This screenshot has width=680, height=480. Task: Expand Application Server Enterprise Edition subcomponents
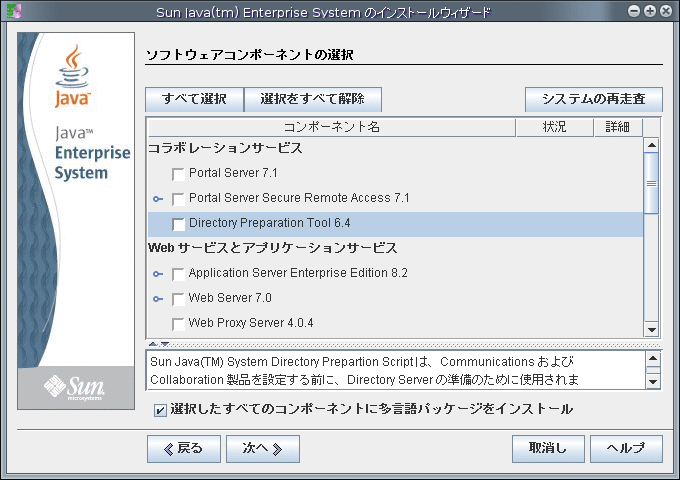pyautogui.click(x=158, y=274)
